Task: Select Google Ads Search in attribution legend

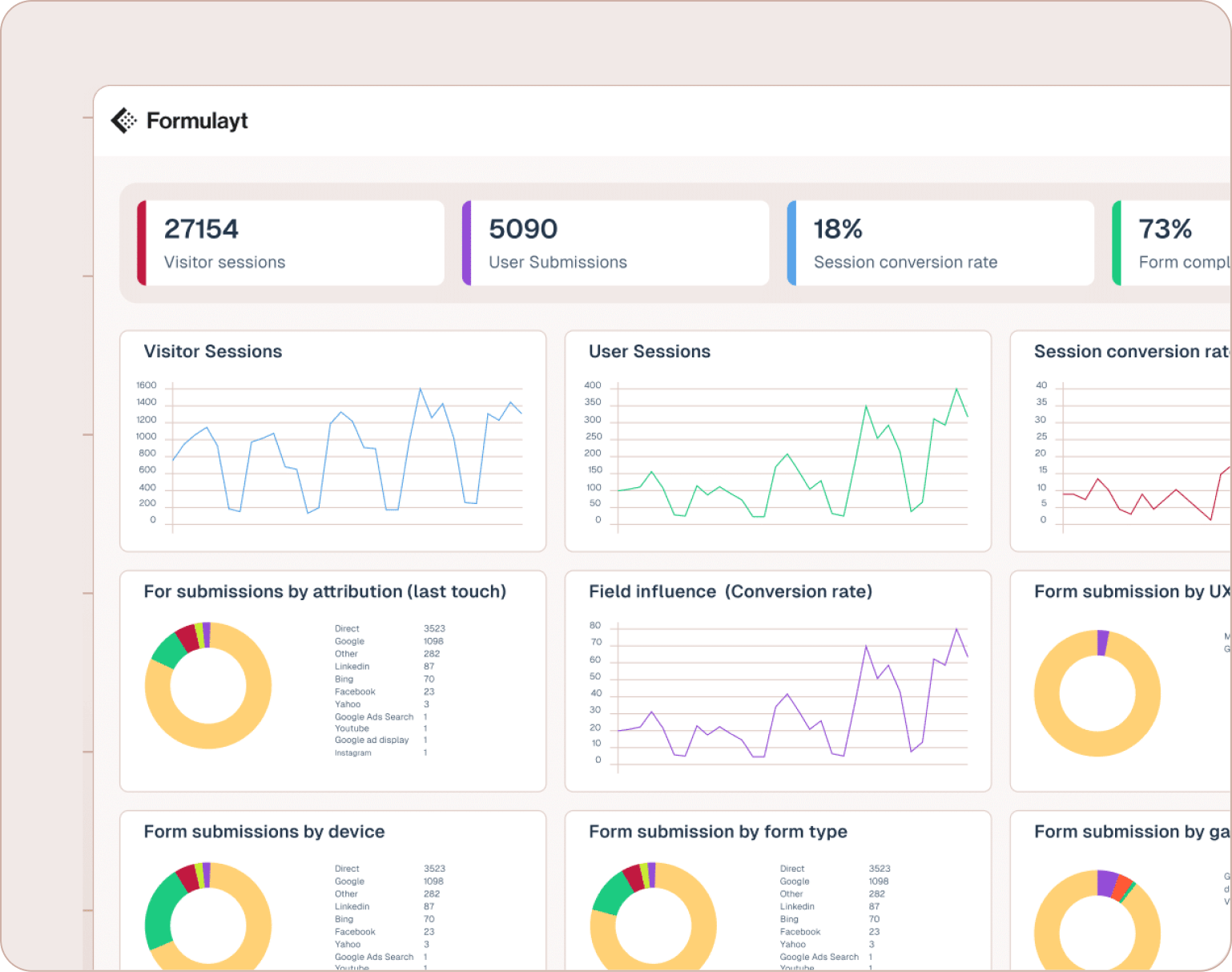Action: point(374,717)
